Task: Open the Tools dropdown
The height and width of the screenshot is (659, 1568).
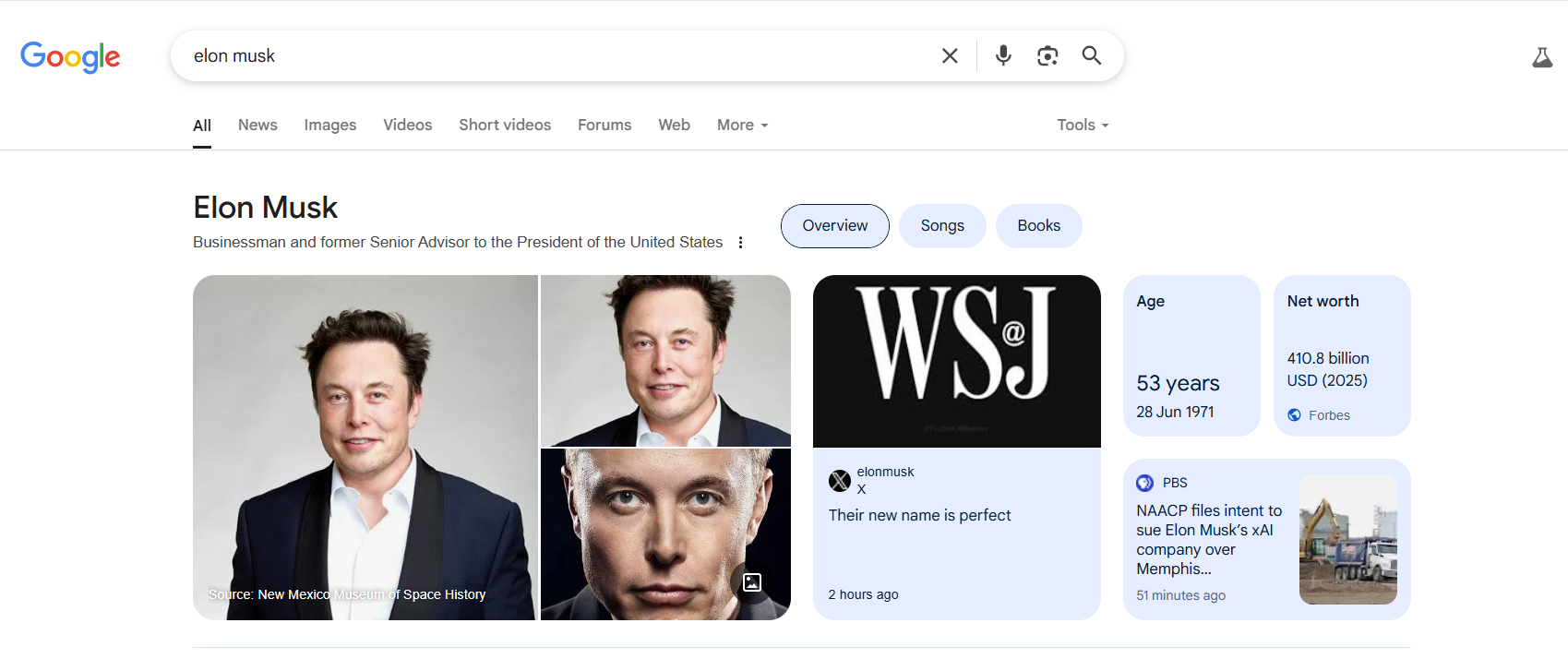Action: click(x=1081, y=125)
